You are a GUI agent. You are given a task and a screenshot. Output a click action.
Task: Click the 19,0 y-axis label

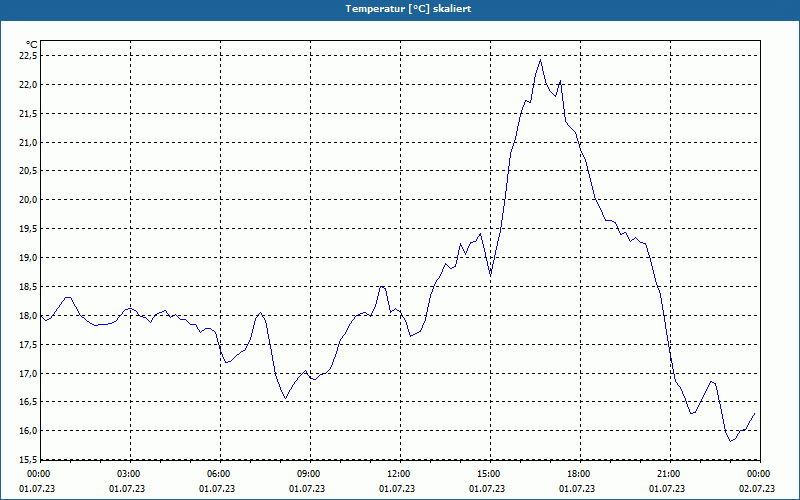click(29, 258)
